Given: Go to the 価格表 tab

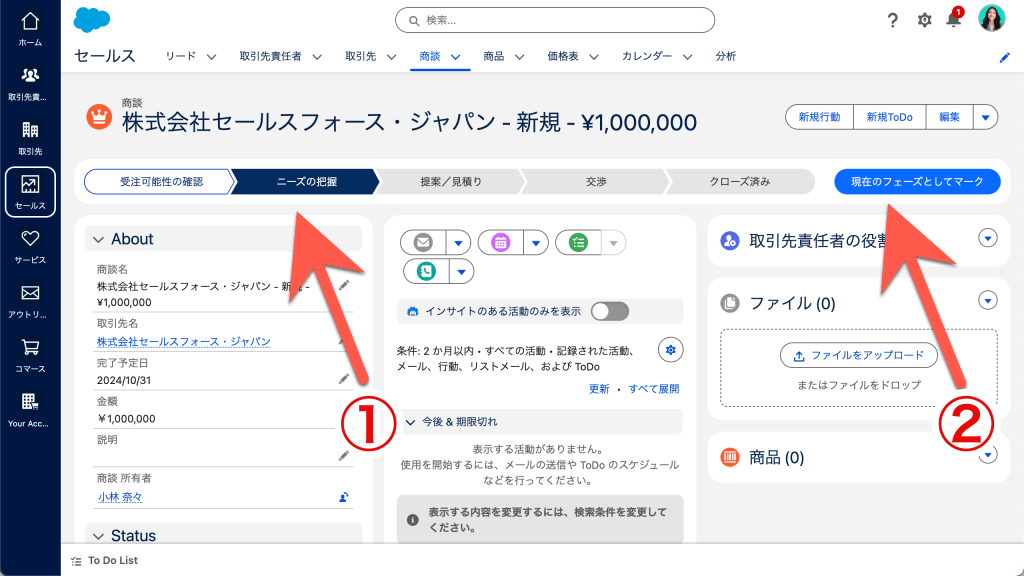Looking at the screenshot, I should (x=563, y=56).
